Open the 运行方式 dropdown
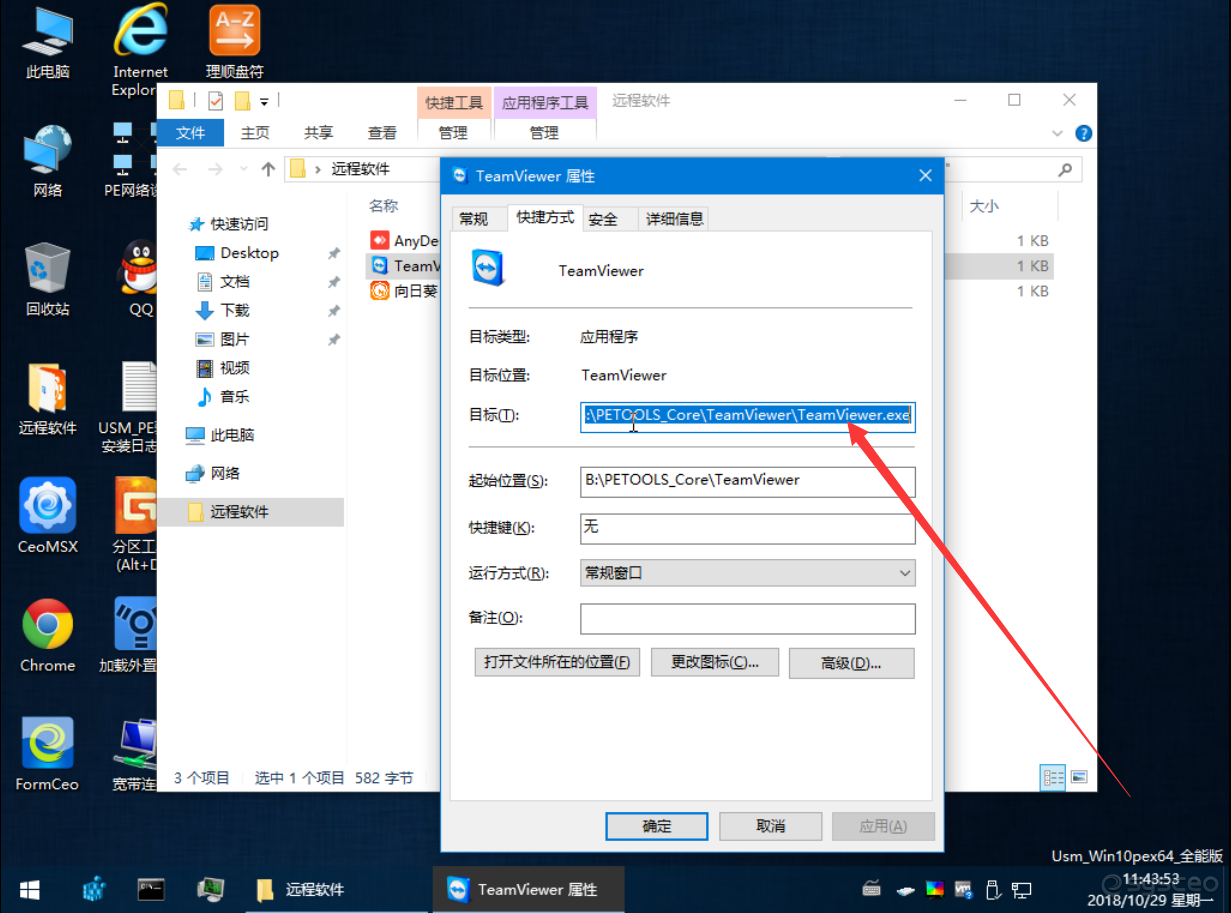 point(748,573)
